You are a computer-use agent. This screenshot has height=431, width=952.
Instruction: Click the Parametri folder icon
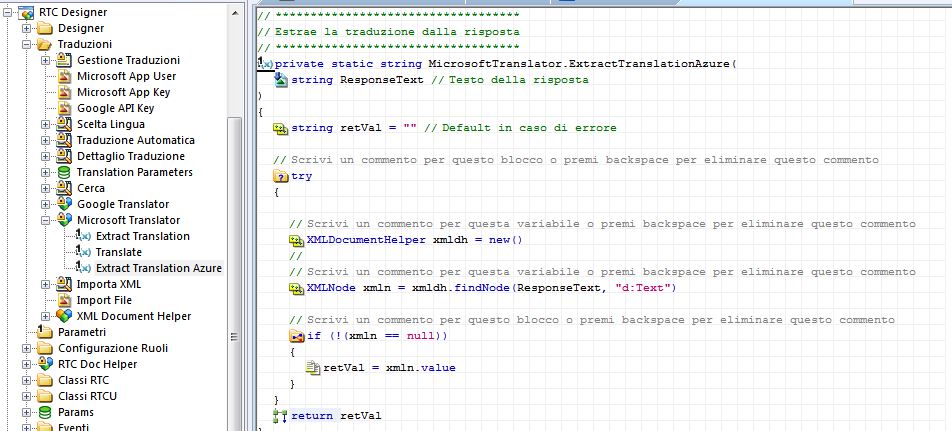[x=45, y=331]
